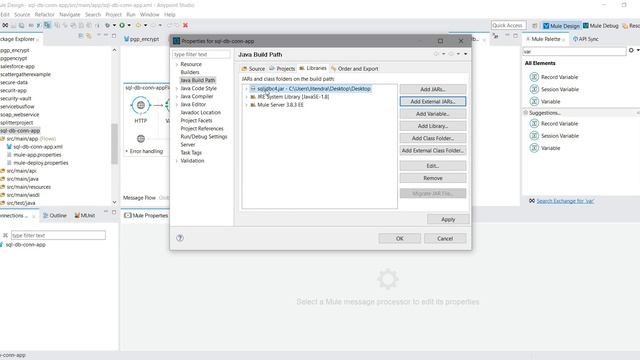Click the Add JARs... button

click(433, 89)
